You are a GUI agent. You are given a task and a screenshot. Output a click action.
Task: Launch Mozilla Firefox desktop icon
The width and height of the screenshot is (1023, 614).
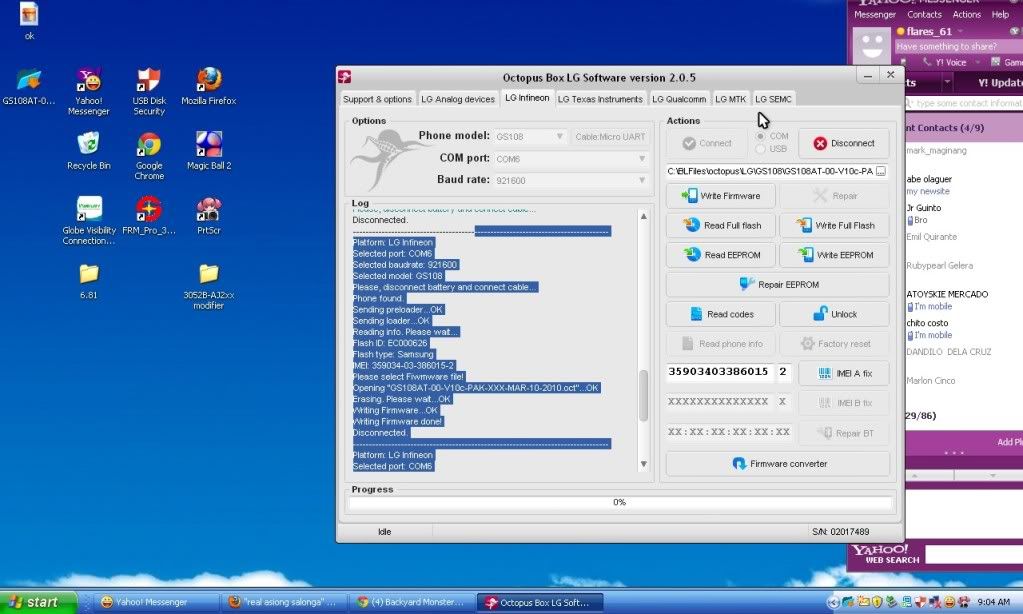coord(209,87)
